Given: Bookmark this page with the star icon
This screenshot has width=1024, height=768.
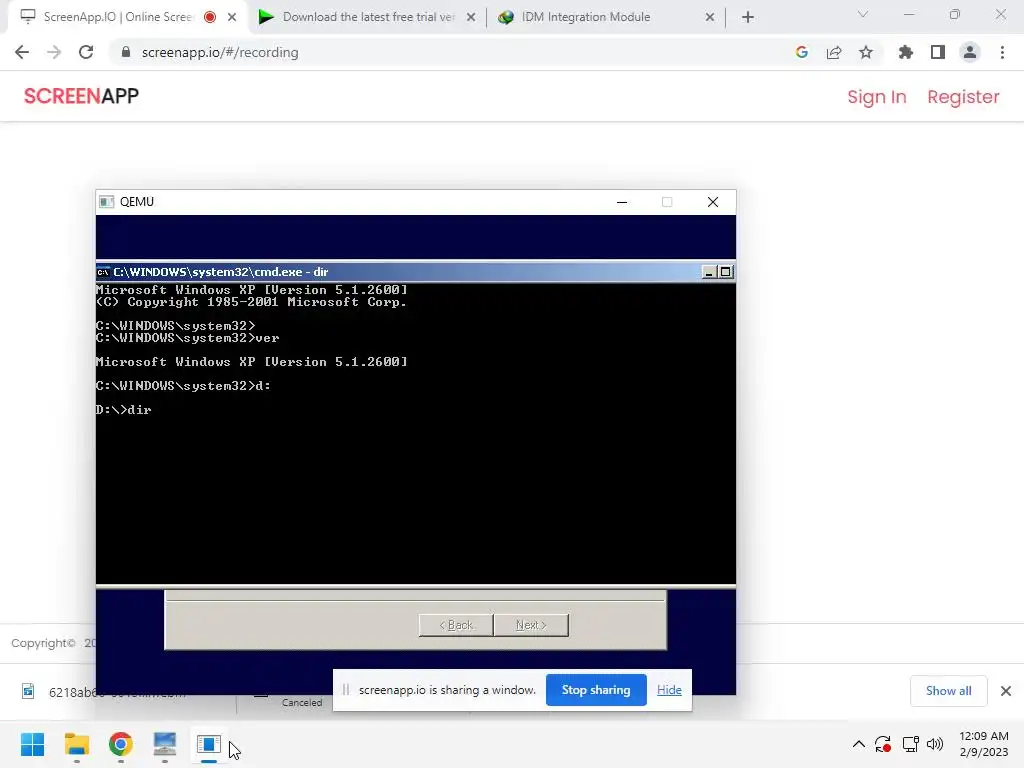Looking at the screenshot, I should [x=865, y=52].
